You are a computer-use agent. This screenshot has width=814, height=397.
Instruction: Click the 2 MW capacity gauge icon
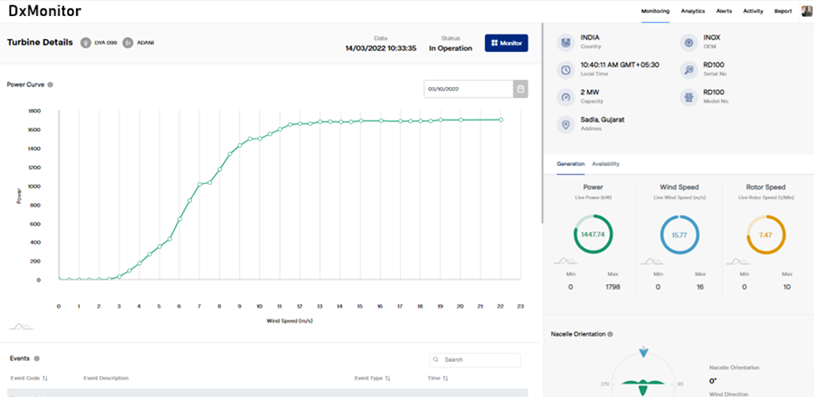pyautogui.click(x=565, y=97)
